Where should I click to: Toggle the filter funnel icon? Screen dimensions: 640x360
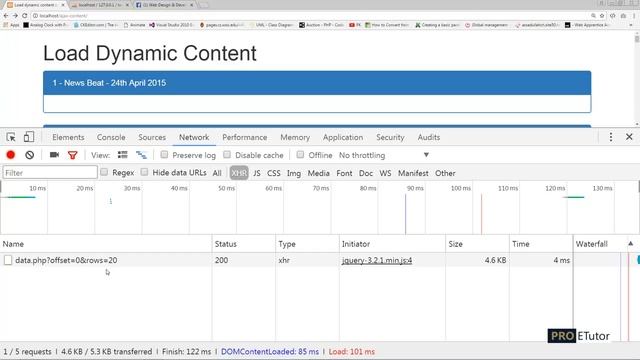pyautogui.click(x=73, y=155)
